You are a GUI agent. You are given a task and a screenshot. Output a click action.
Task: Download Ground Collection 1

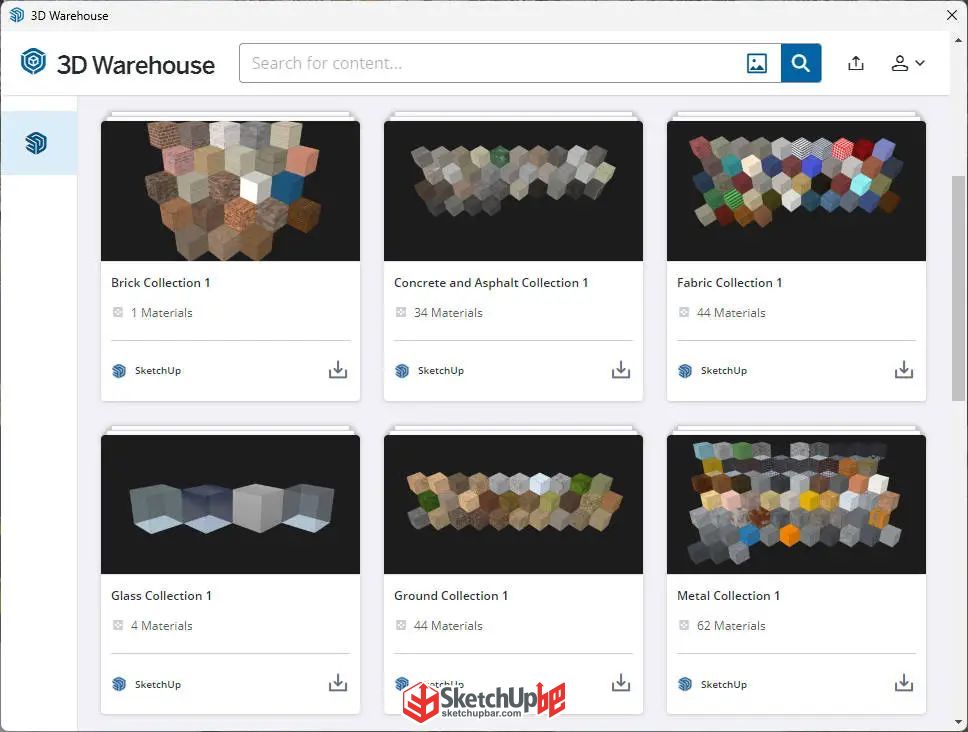point(620,683)
